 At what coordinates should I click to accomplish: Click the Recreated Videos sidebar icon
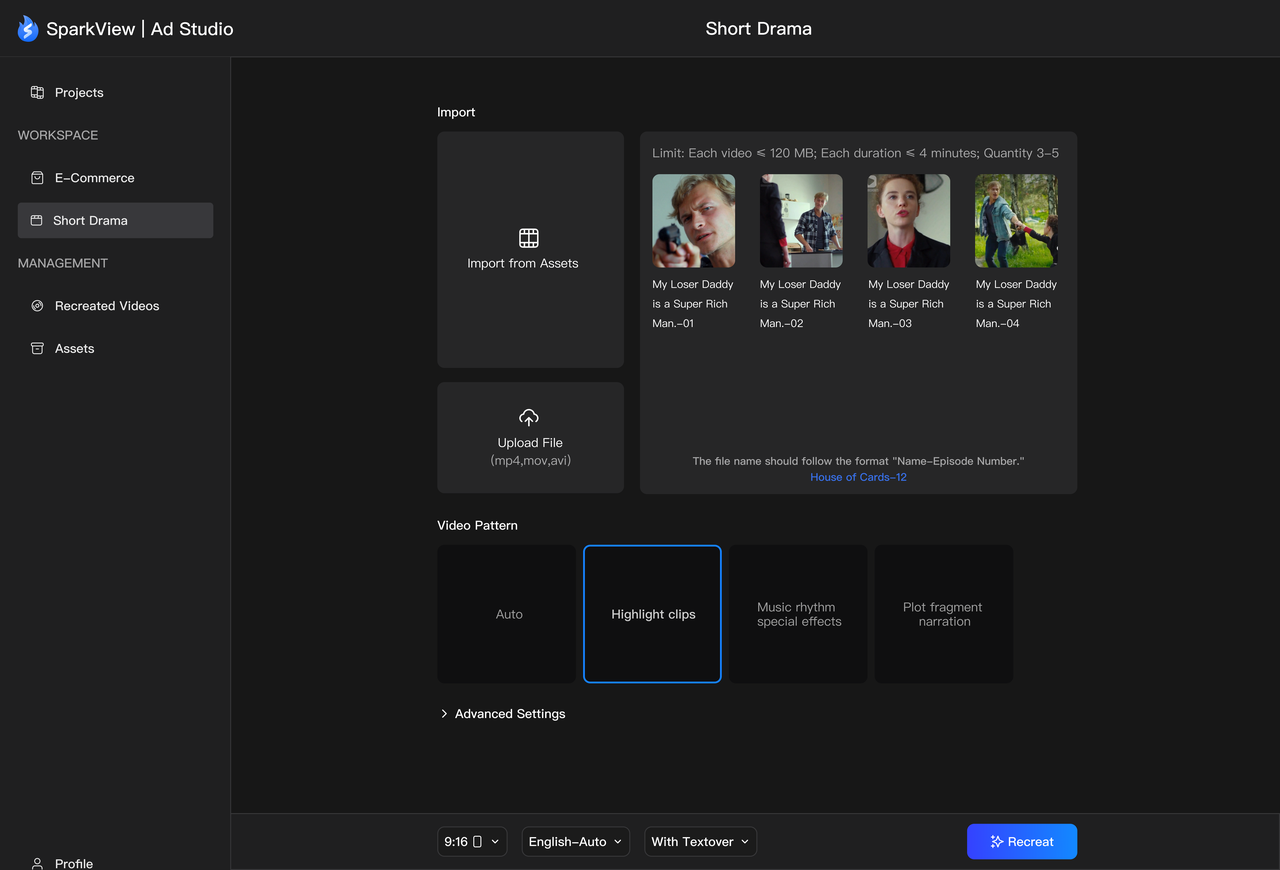[x=37, y=306]
